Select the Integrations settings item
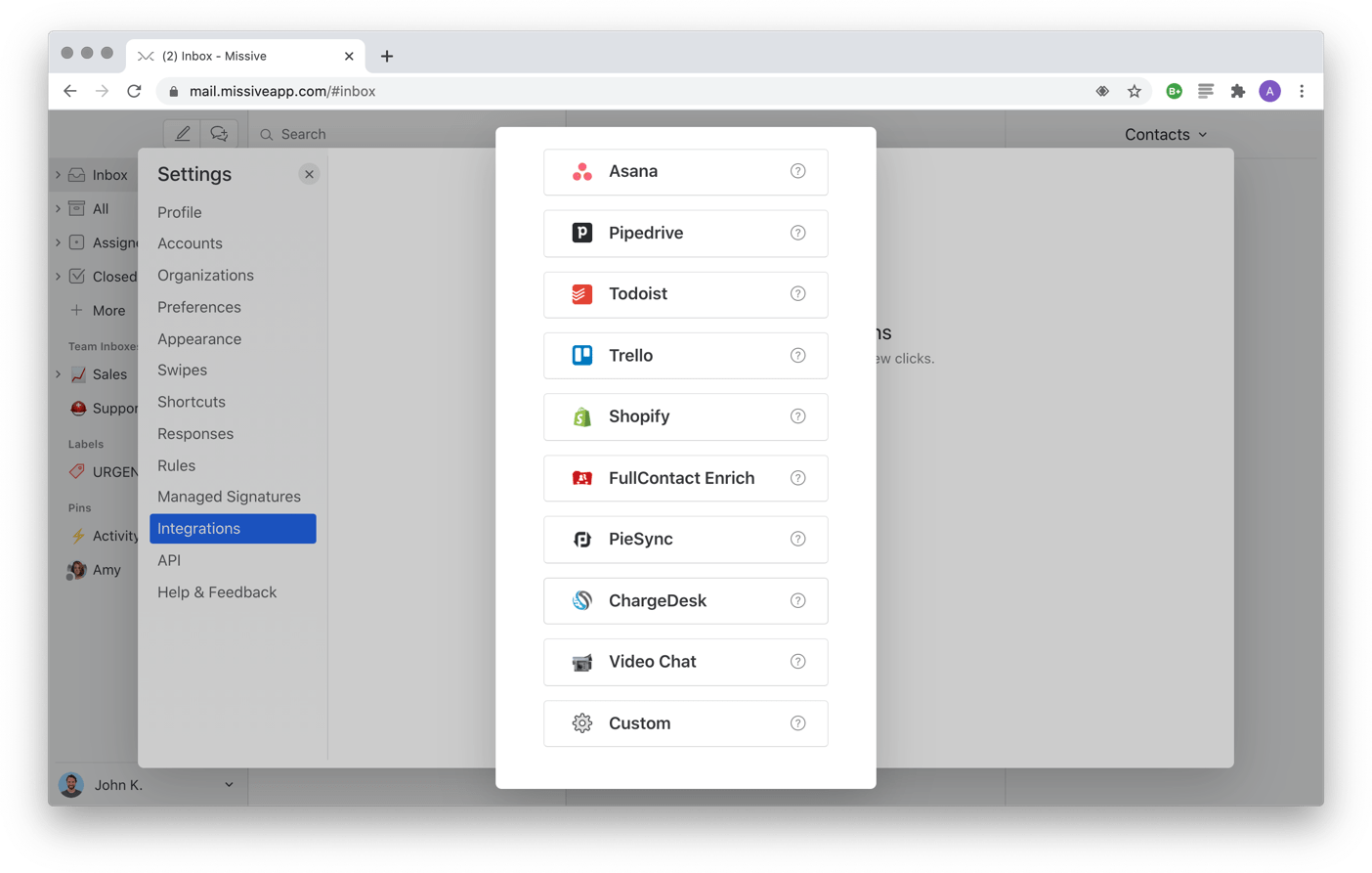The height and width of the screenshot is (873, 1372). (233, 529)
